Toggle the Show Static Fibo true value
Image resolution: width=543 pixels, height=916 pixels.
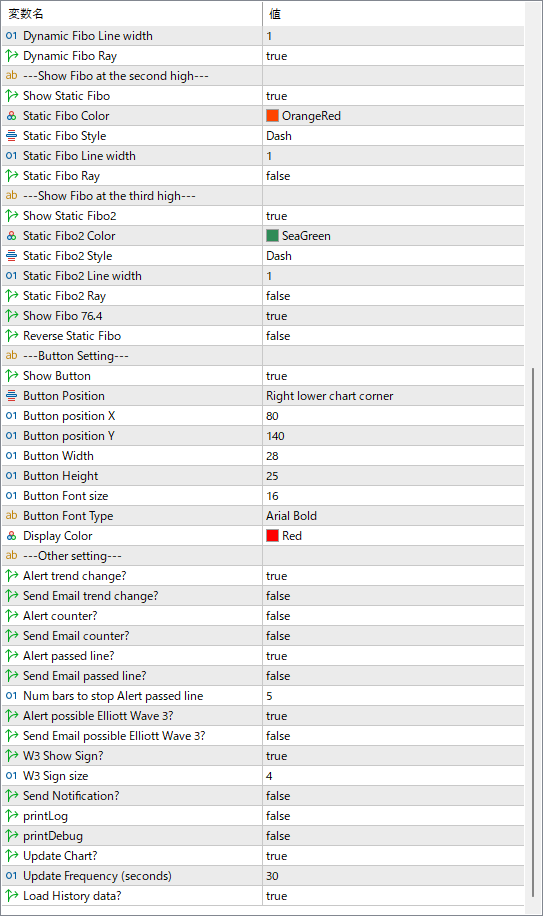coord(393,96)
